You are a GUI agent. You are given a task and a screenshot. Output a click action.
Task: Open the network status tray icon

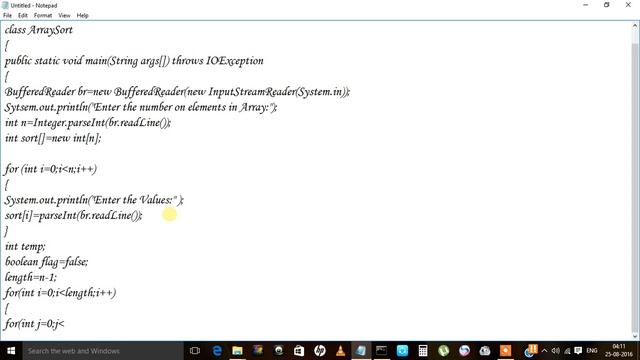tap(567, 351)
